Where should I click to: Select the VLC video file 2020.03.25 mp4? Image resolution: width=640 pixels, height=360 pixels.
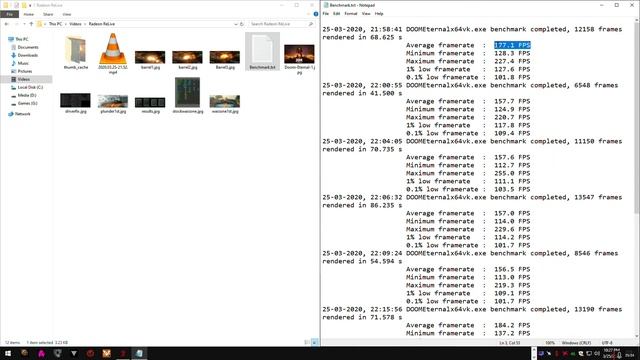[x=113, y=52]
